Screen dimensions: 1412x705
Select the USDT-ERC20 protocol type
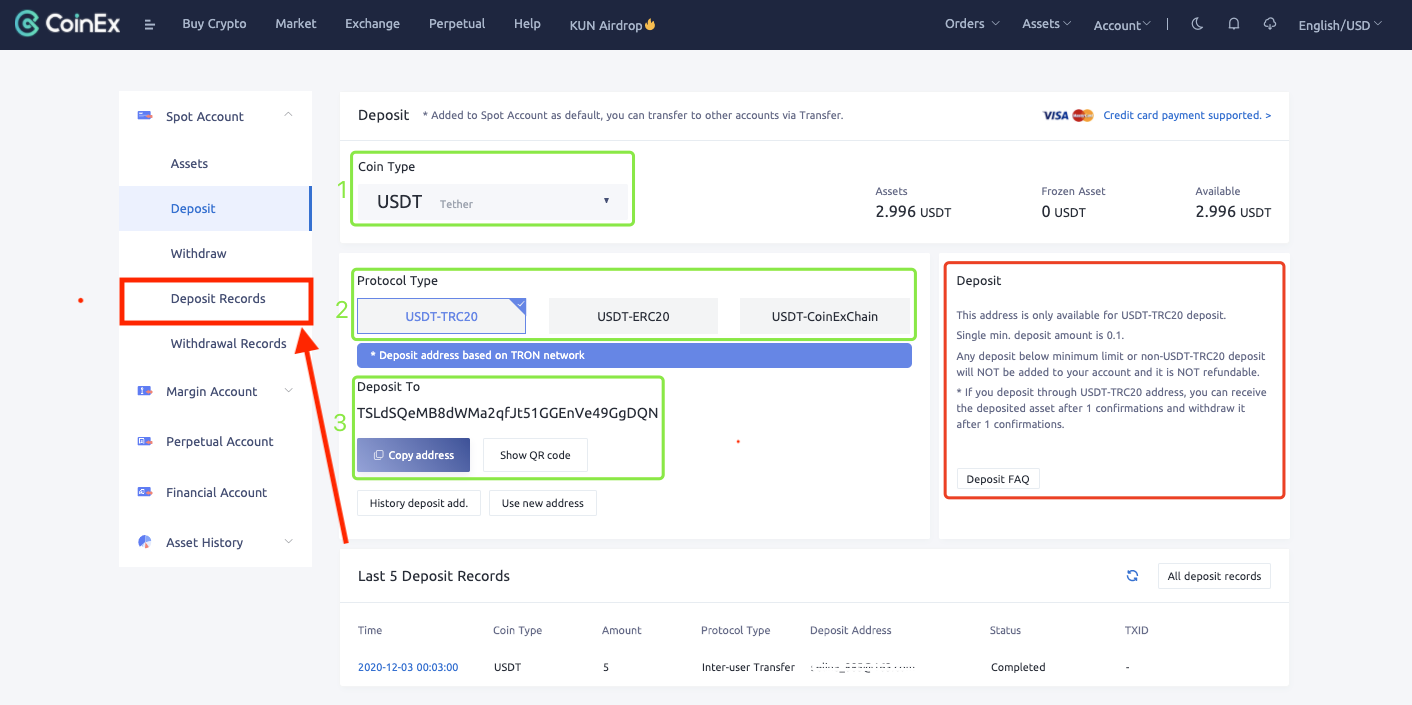(633, 316)
